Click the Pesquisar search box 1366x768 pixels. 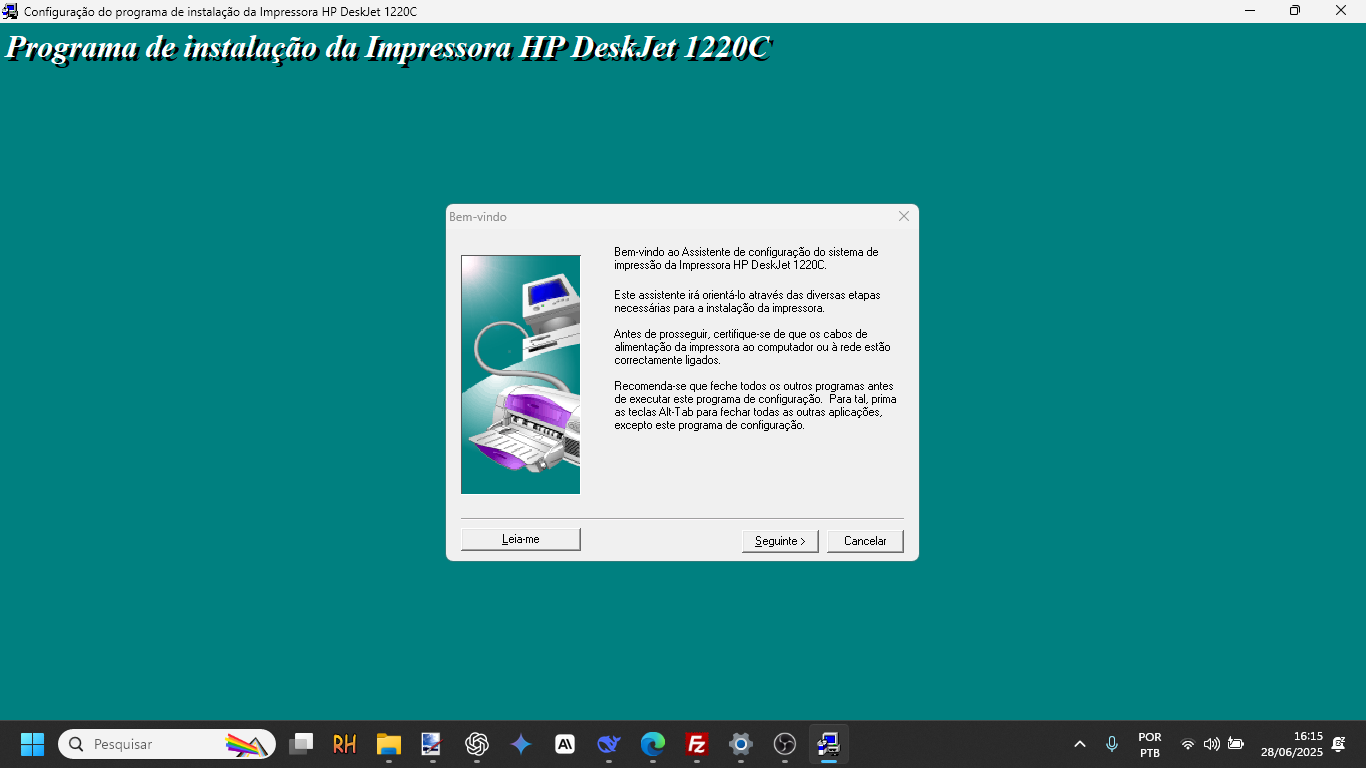point(167,744)
